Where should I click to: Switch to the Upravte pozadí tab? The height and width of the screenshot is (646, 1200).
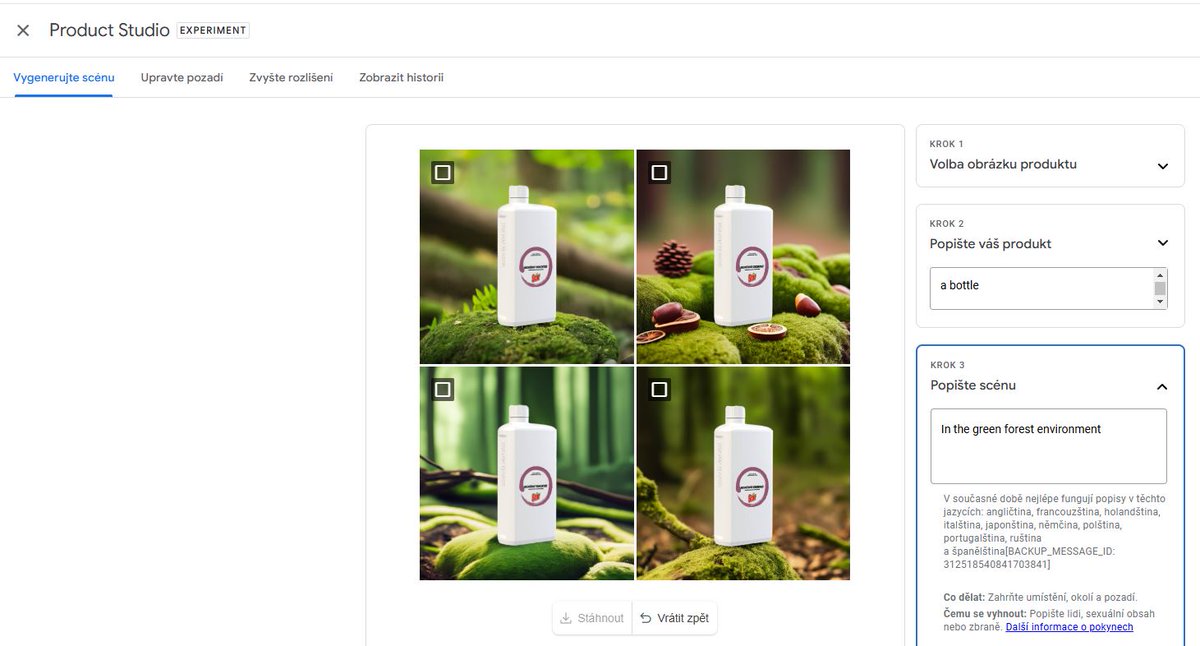(181, 77)
